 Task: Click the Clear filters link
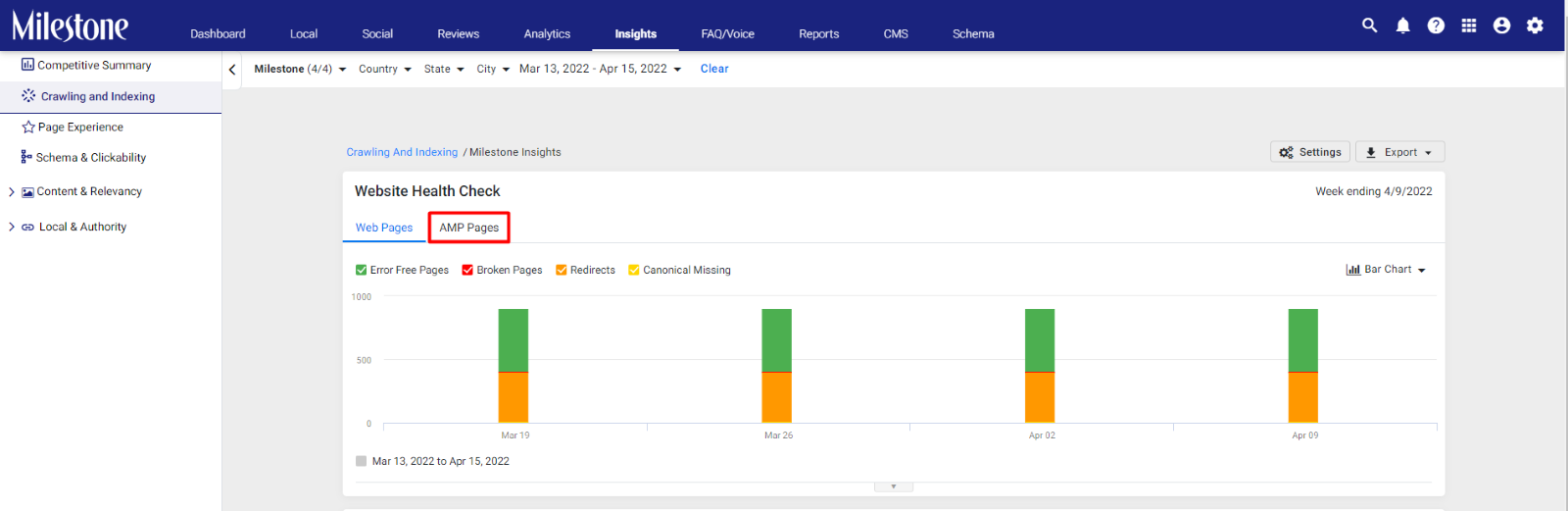point(714,69)
